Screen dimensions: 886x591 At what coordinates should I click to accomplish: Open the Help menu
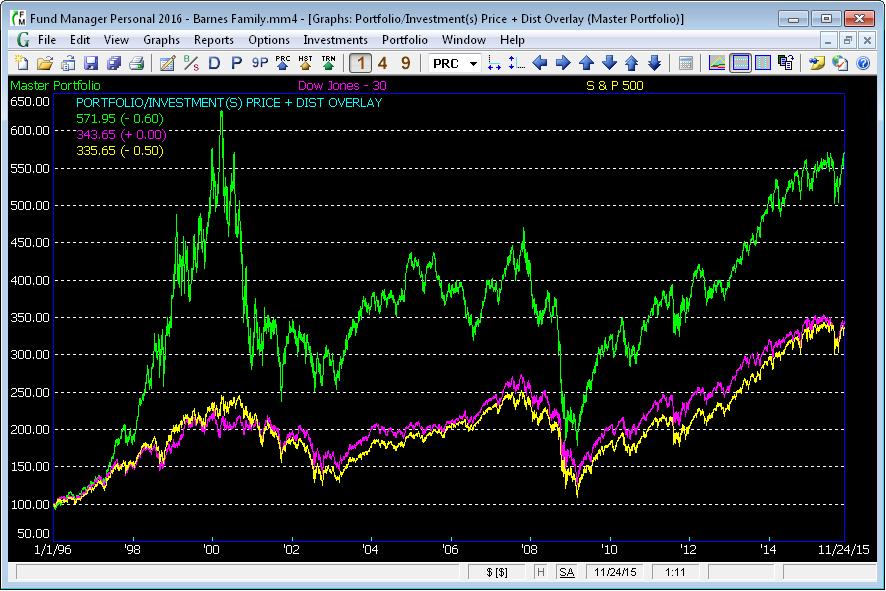coord(512,40)
